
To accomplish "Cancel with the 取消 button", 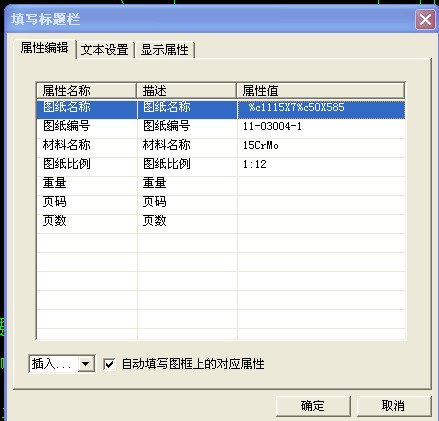I will point(394,406).
